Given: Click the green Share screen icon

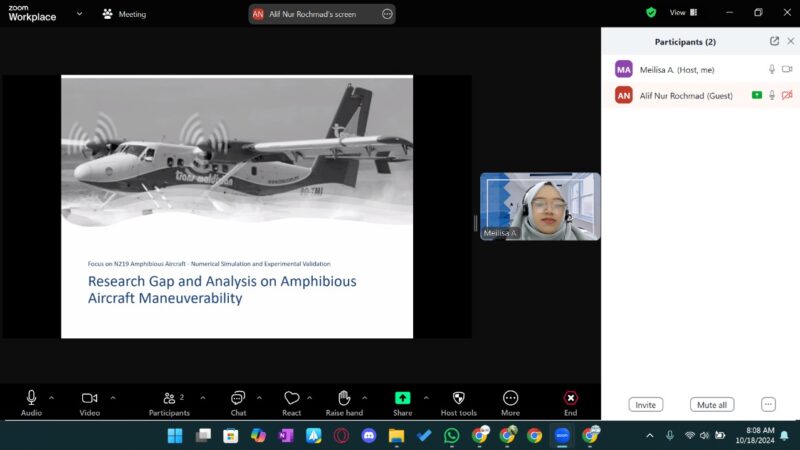Looking at the screenshot, I should [x=402, y=398].
